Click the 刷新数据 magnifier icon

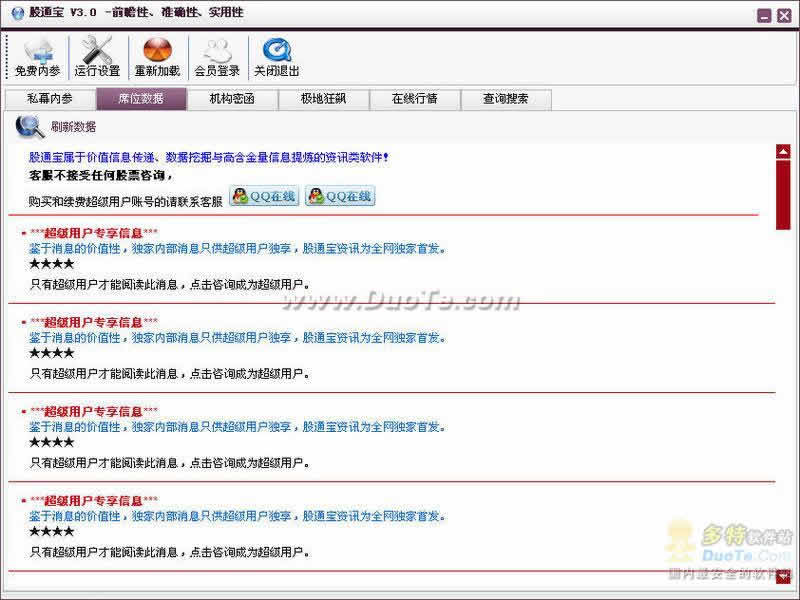click(x=30, y=127)
